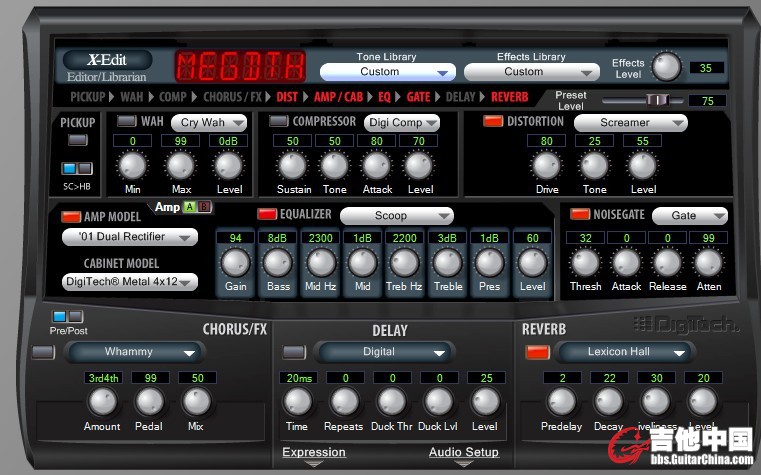Viewport: 761px width, 475px height.
Task: Click the Compressor Tone knob
Action: point(335,165)
